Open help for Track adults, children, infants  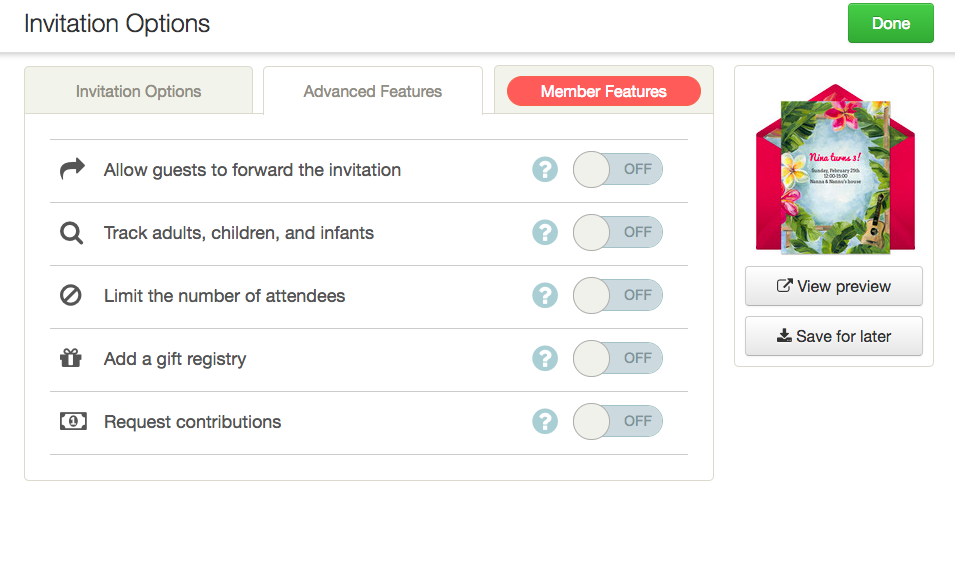[x=545, y=233]
